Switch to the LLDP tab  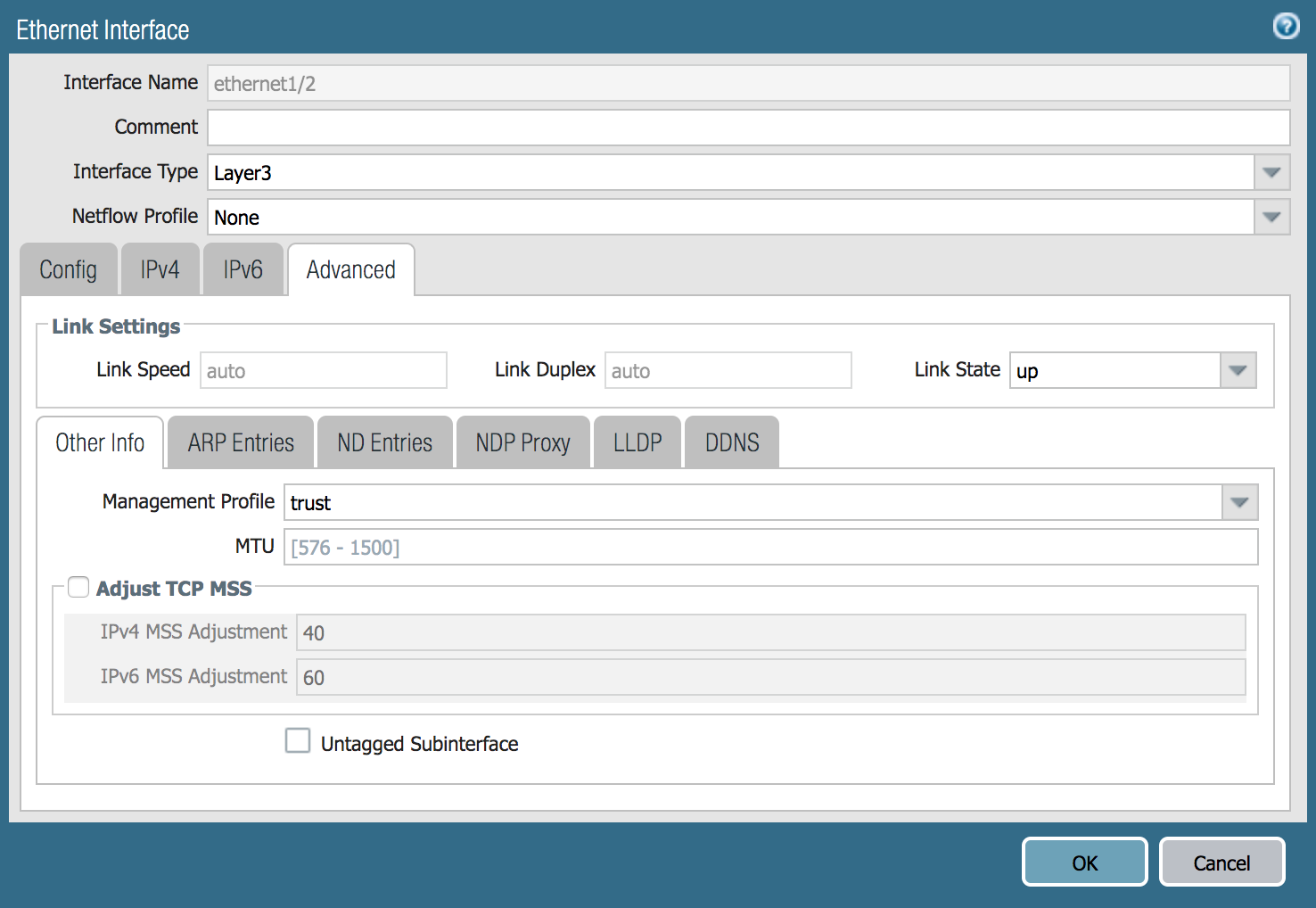tap(637, 442)
